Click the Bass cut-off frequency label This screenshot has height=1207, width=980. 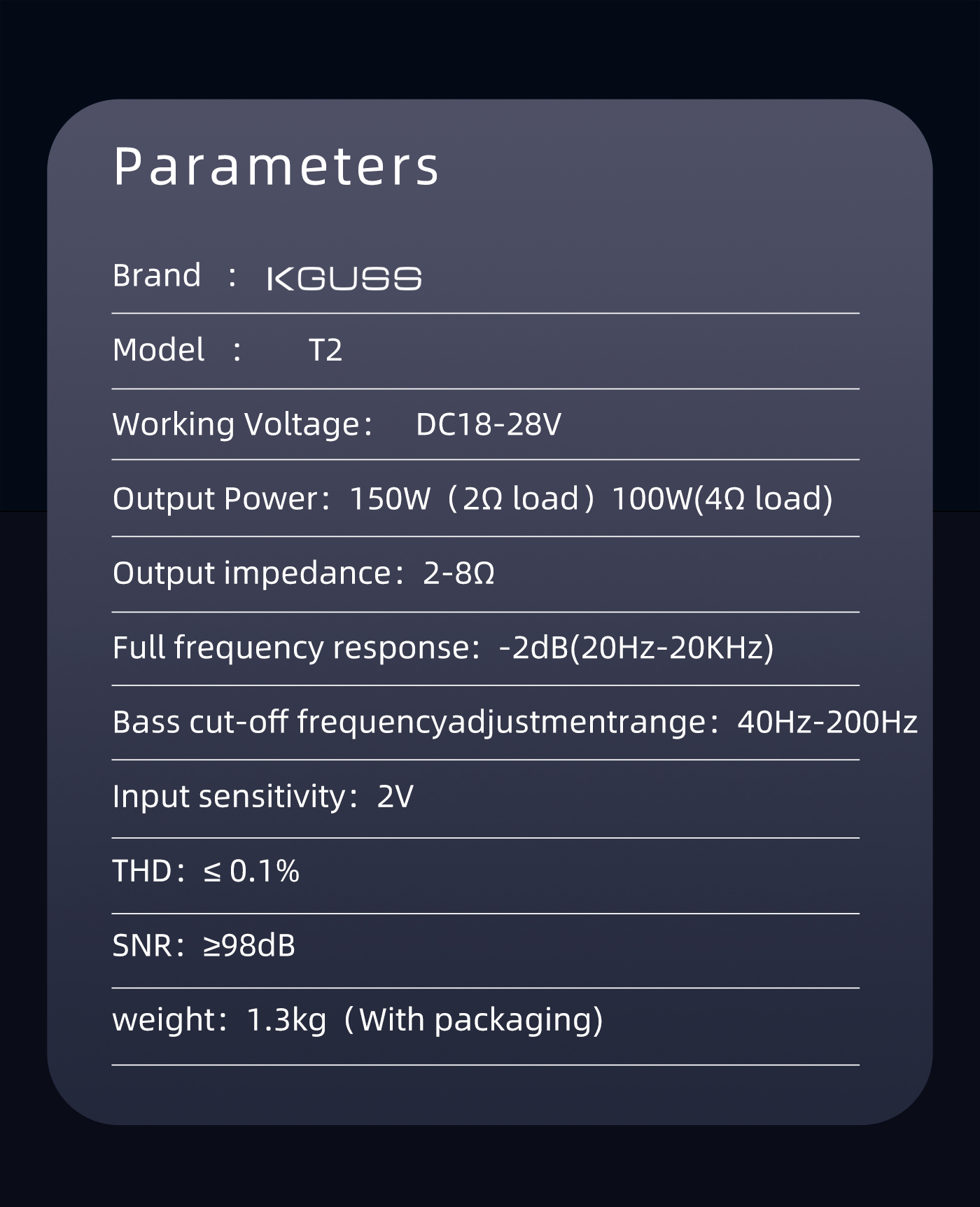[x=409, y=722]
